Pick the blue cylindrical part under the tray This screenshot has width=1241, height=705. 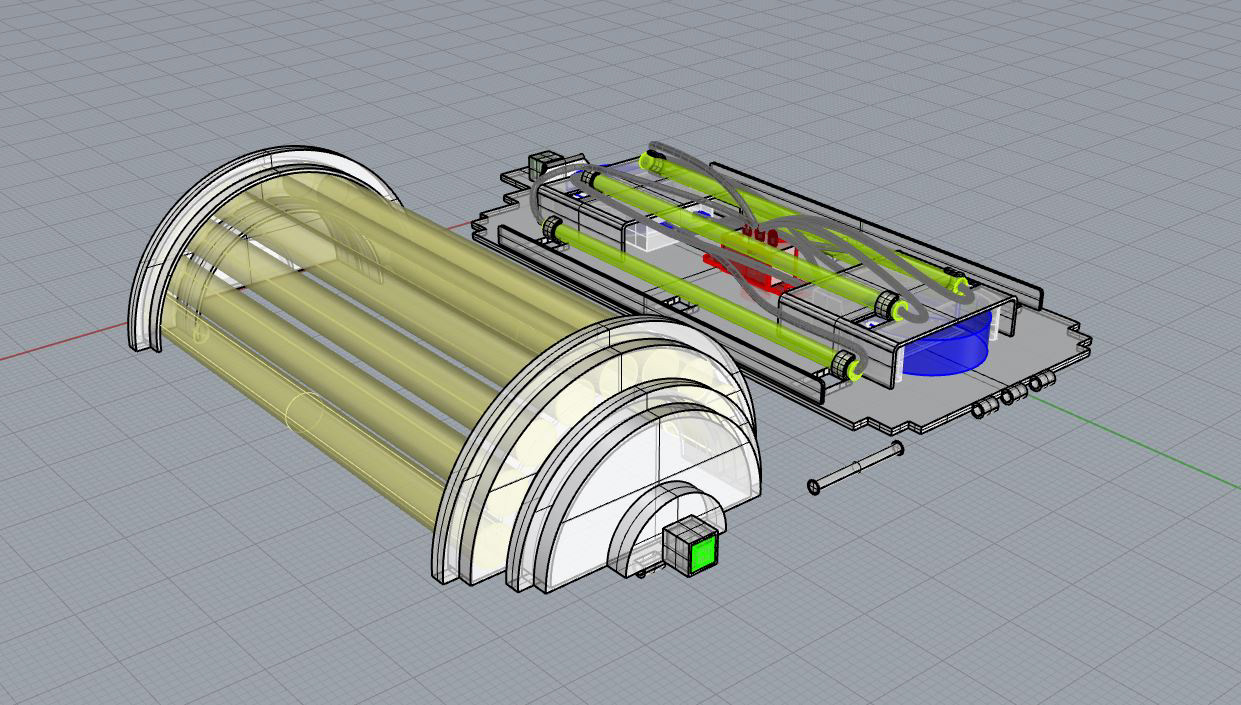(x=947, y=343)
